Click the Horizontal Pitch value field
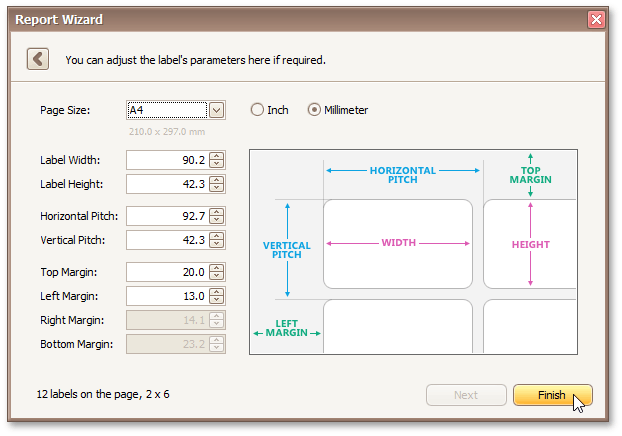 click(167, 216)
